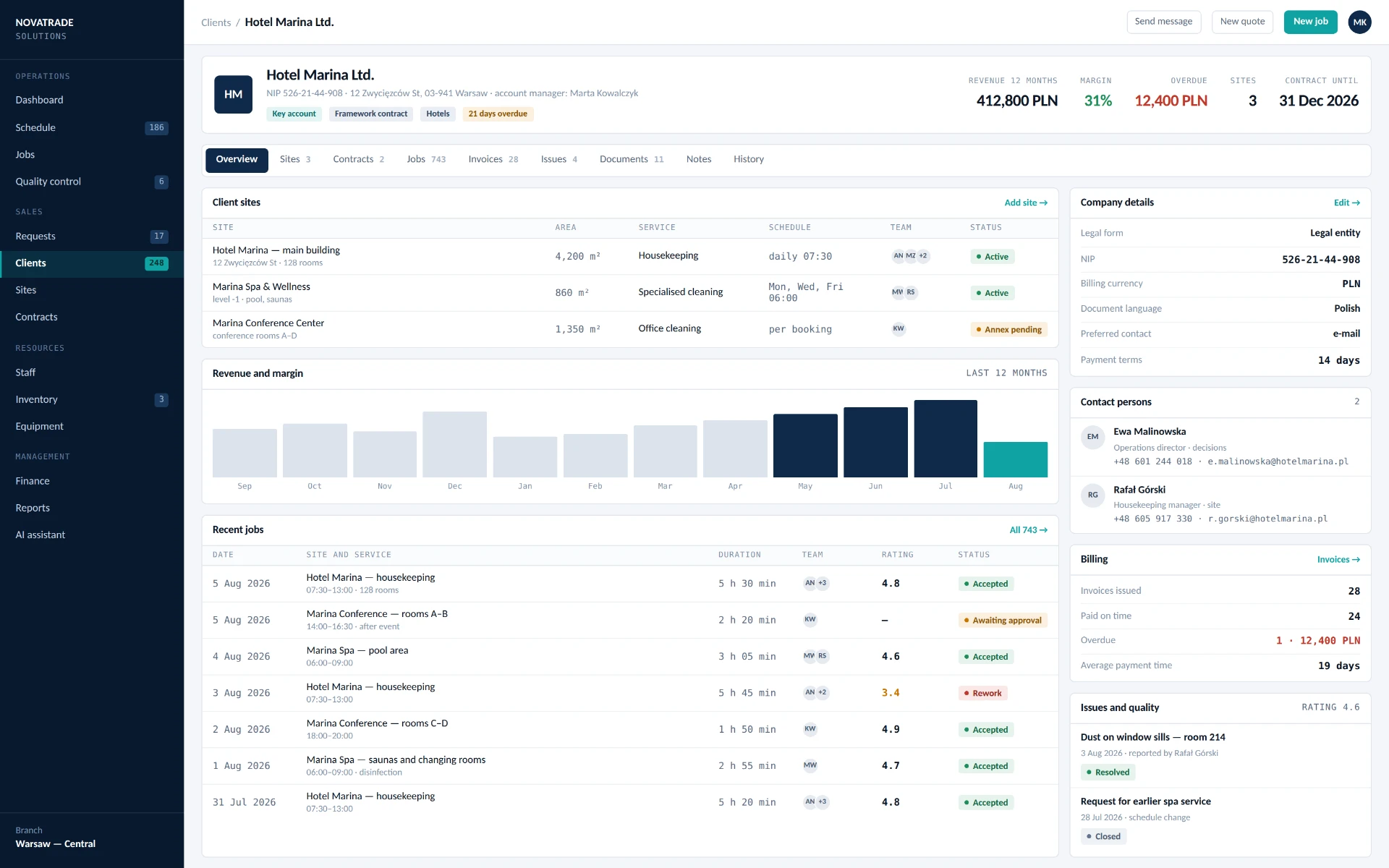This screenshot has width=1389, height=868.
Task: Click the 21 days overdue tag
Action: click(498, 114)
